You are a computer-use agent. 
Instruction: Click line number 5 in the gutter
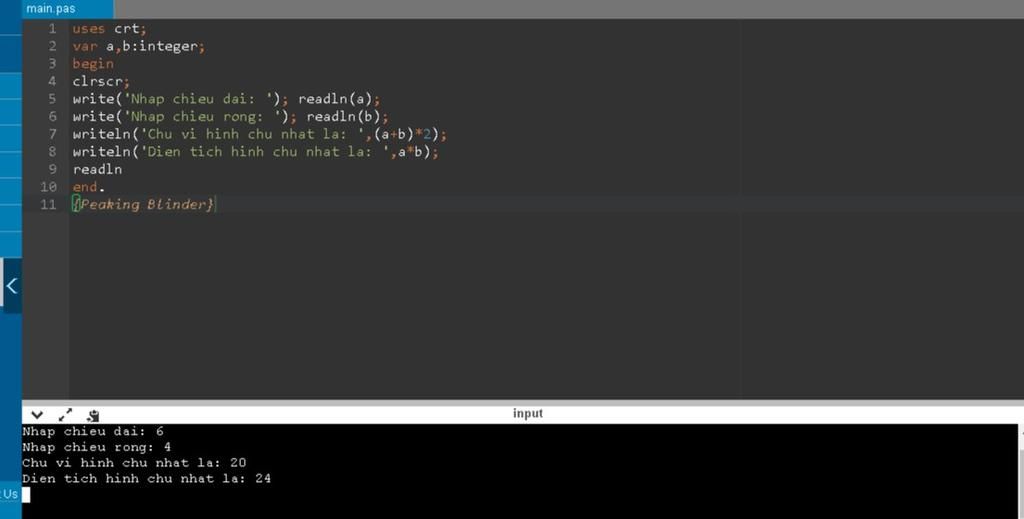point(52,99)
